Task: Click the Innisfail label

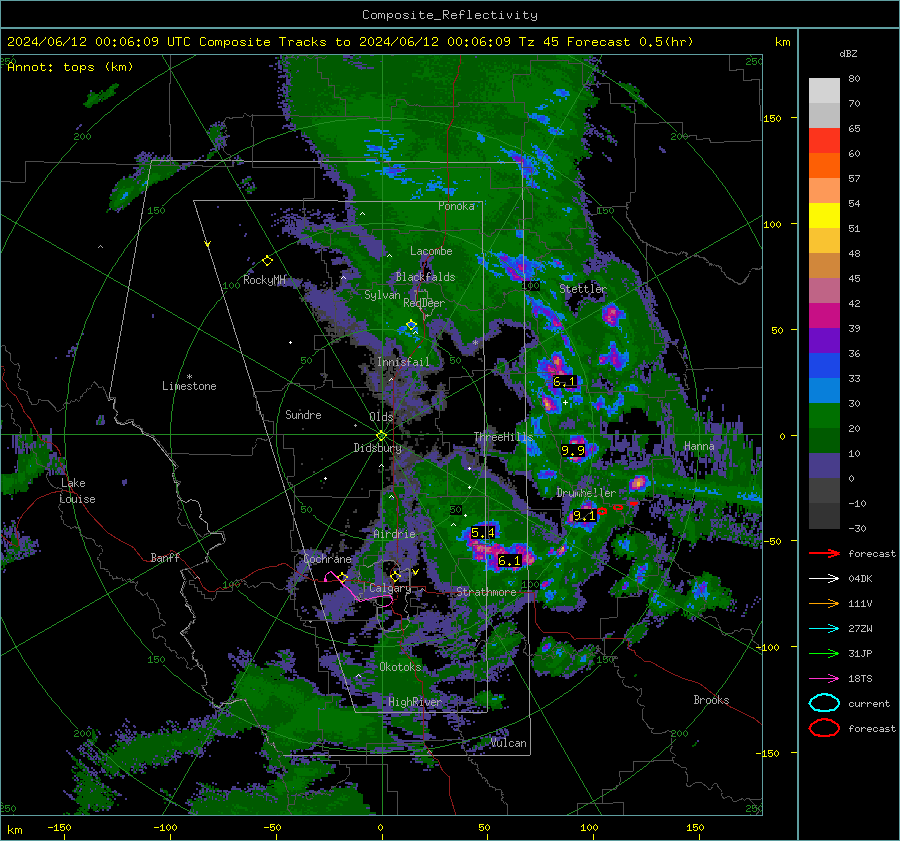Action: point(403,362)
